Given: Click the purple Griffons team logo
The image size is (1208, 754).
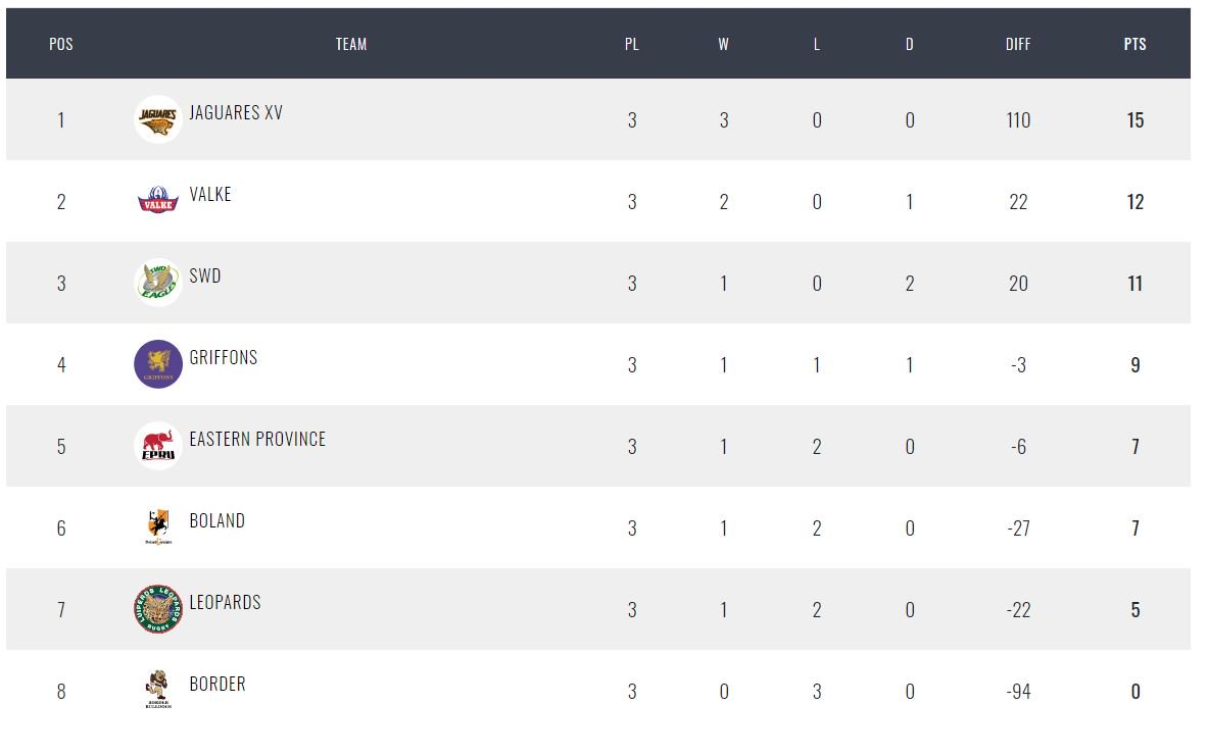Looking at the screenshot, I should [158, 364].
